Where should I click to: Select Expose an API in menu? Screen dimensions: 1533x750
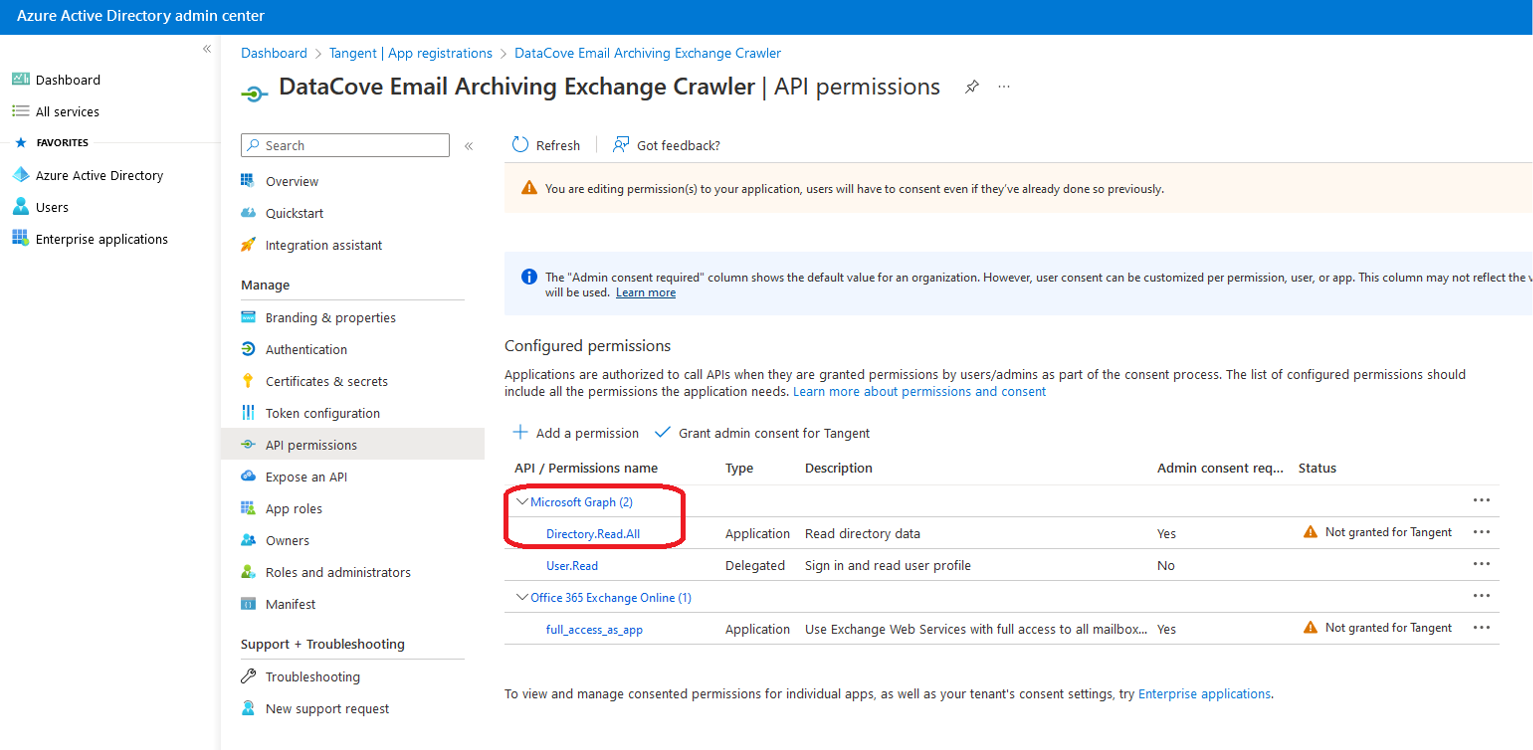306,477
